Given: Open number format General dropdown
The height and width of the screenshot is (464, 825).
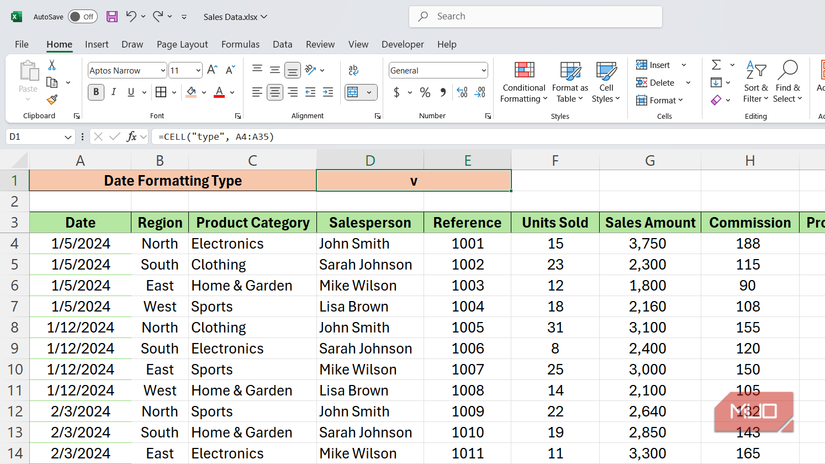Looking at the screenshot, I should (x=483, y=70).
